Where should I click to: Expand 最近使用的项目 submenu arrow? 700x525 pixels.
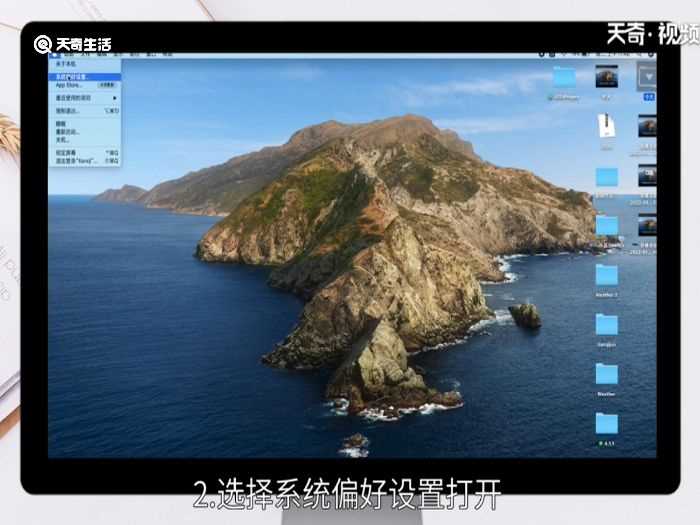(x=115, y=98)
